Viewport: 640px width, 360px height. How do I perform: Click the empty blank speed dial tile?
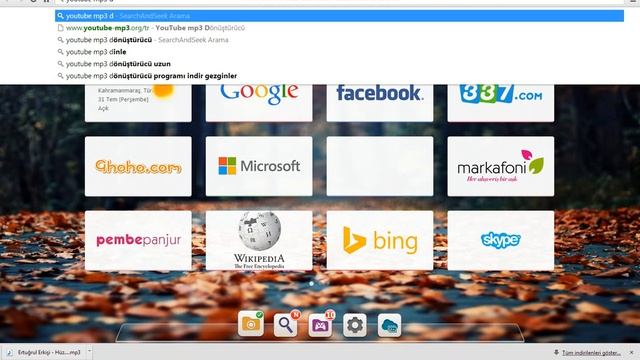coord(380,166)
